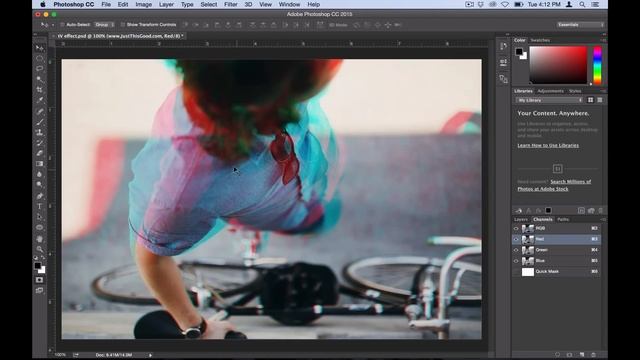Open the Color panel flyout menu
This screenshot has width=640, height=360.
pyautogui.click(x=603, y=40)
